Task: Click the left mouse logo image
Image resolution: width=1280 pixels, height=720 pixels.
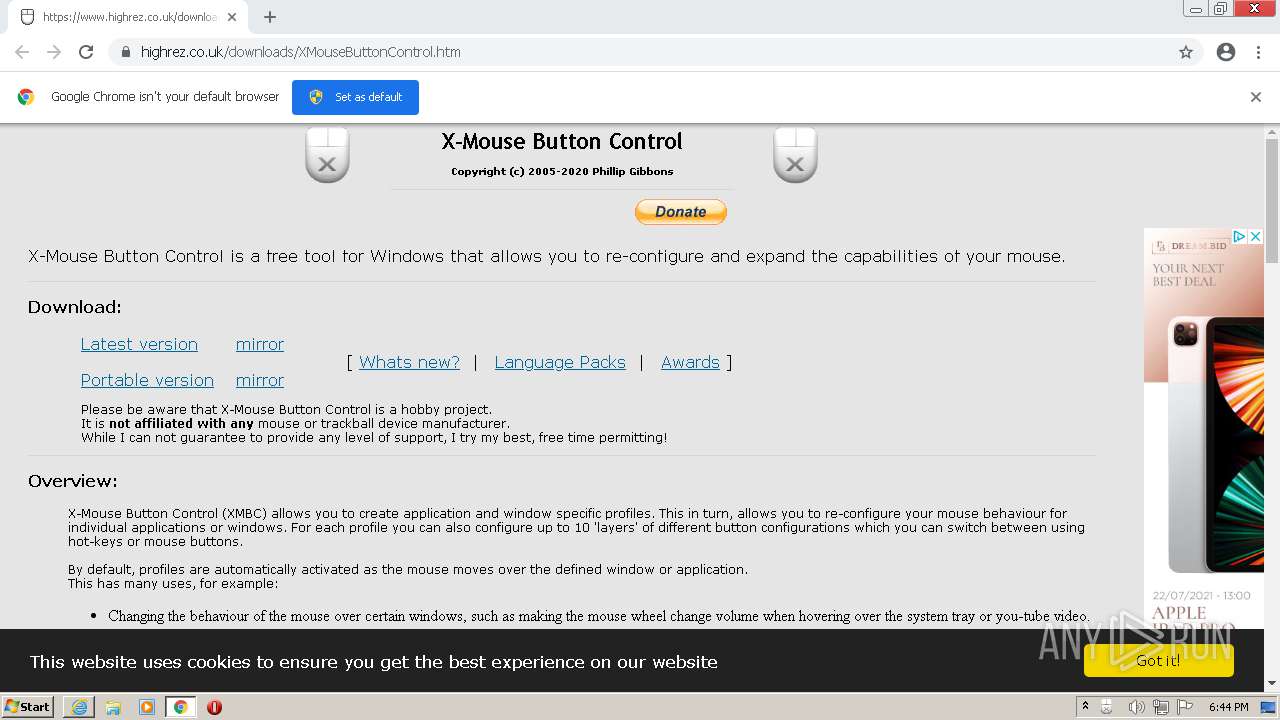Action: 327,155
